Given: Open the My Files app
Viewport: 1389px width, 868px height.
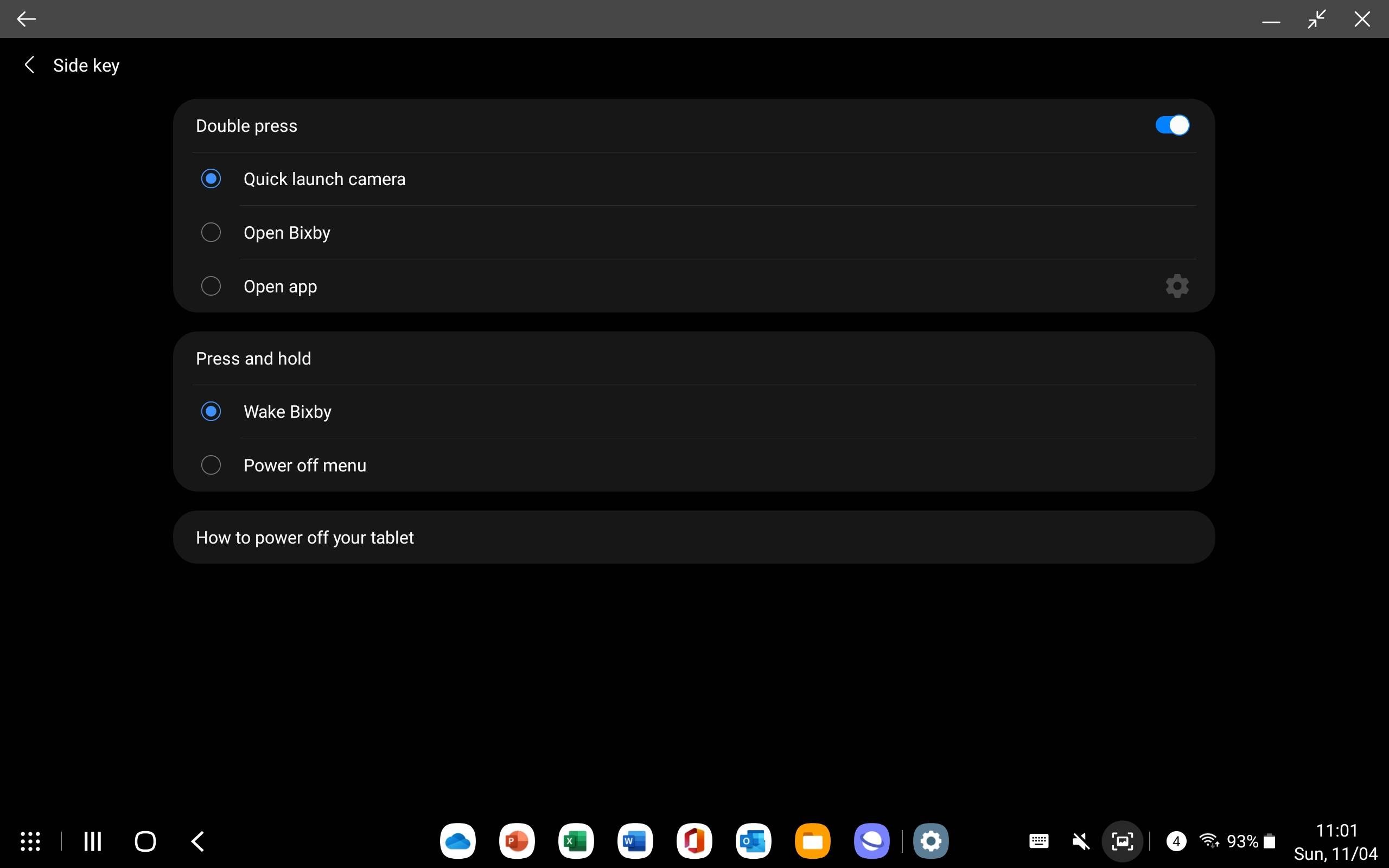Looking at the screenshot, I should (x=812, y=840).
